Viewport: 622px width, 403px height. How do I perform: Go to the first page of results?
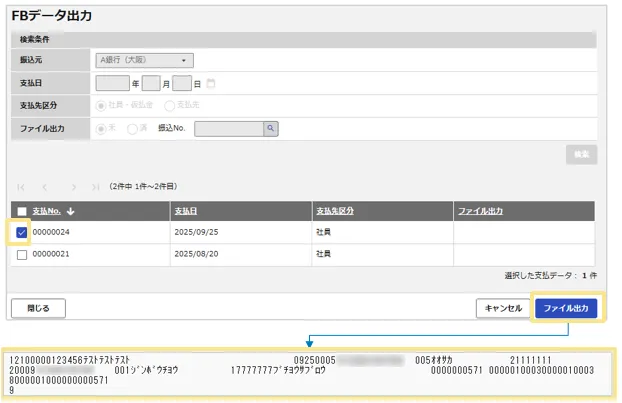tap(21, 186)
